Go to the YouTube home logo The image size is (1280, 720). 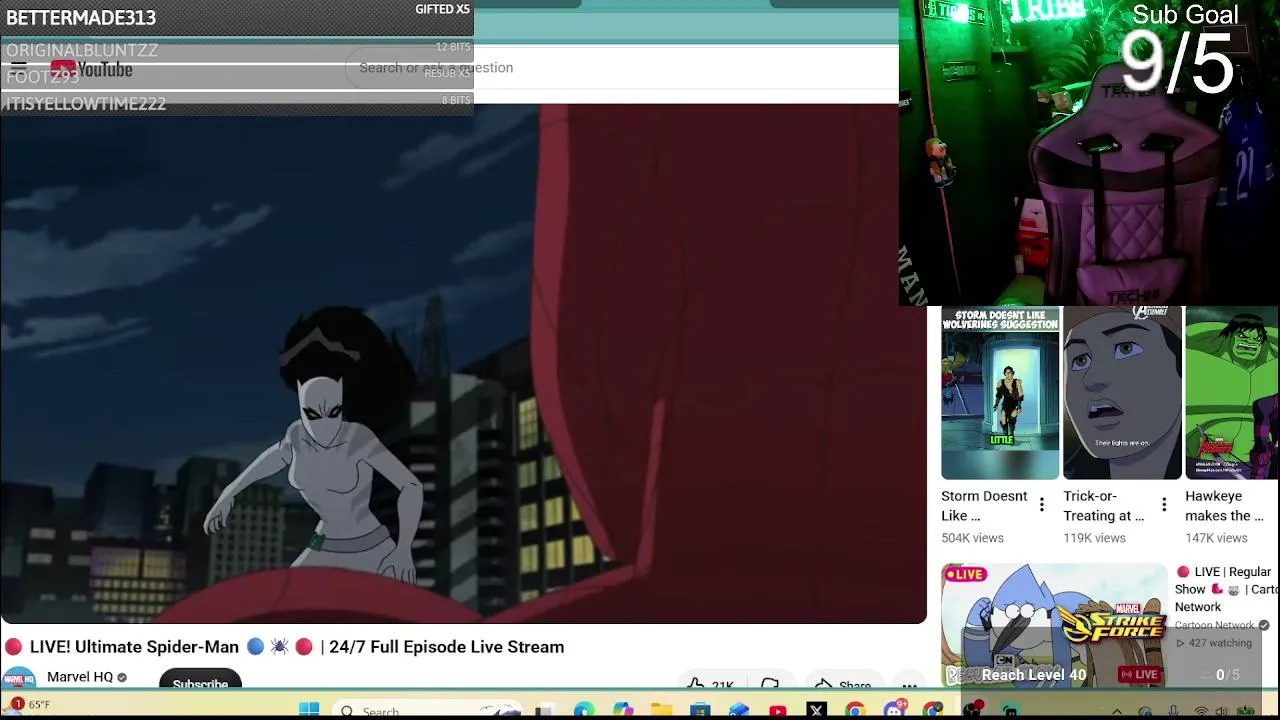(91, 69)
